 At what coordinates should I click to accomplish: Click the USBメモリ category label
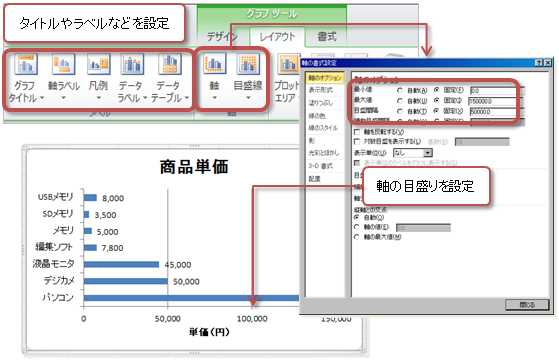pyautogui.click(x=56, y=197)
